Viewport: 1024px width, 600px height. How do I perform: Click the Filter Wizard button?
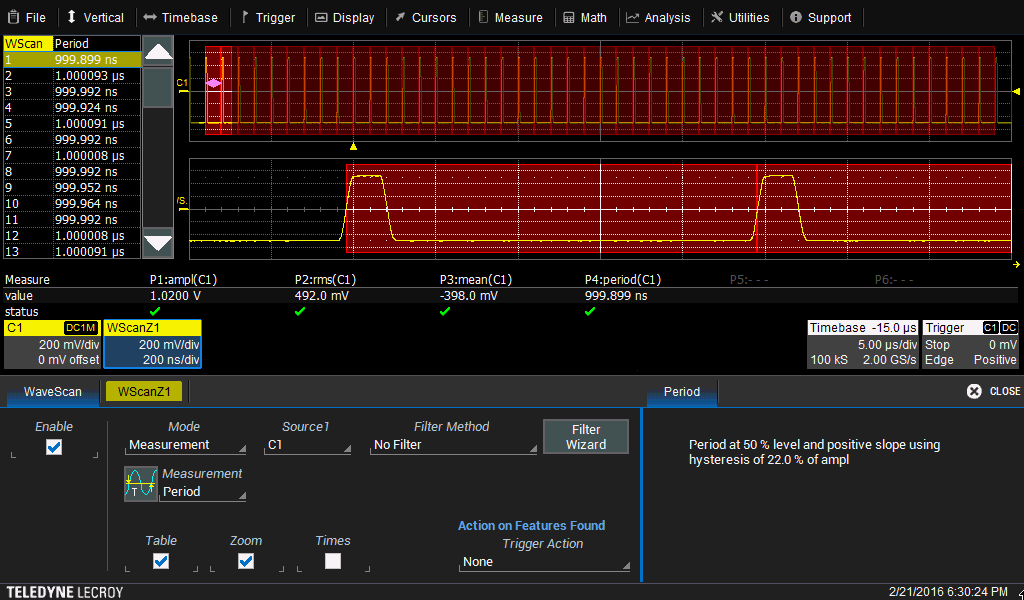[586, 437]
